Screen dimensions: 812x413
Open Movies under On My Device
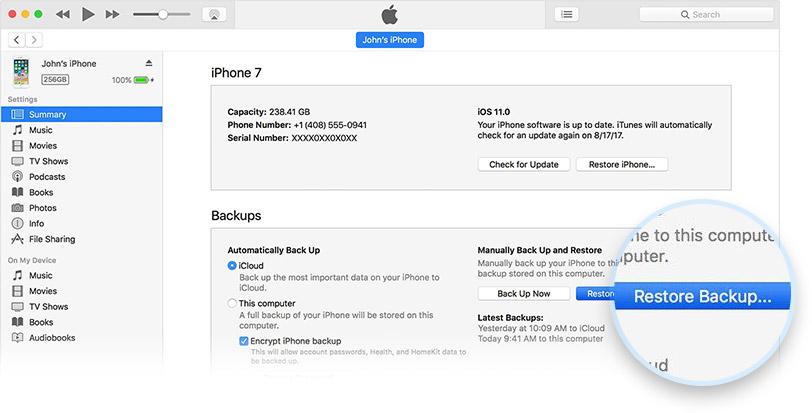click(x=81, y=291)
